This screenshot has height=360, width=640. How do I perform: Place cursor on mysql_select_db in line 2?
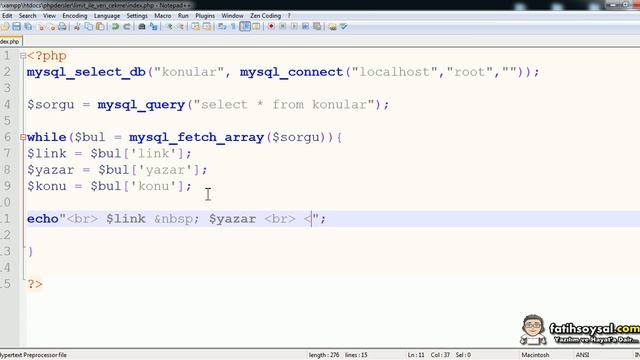tap(86, 72)
